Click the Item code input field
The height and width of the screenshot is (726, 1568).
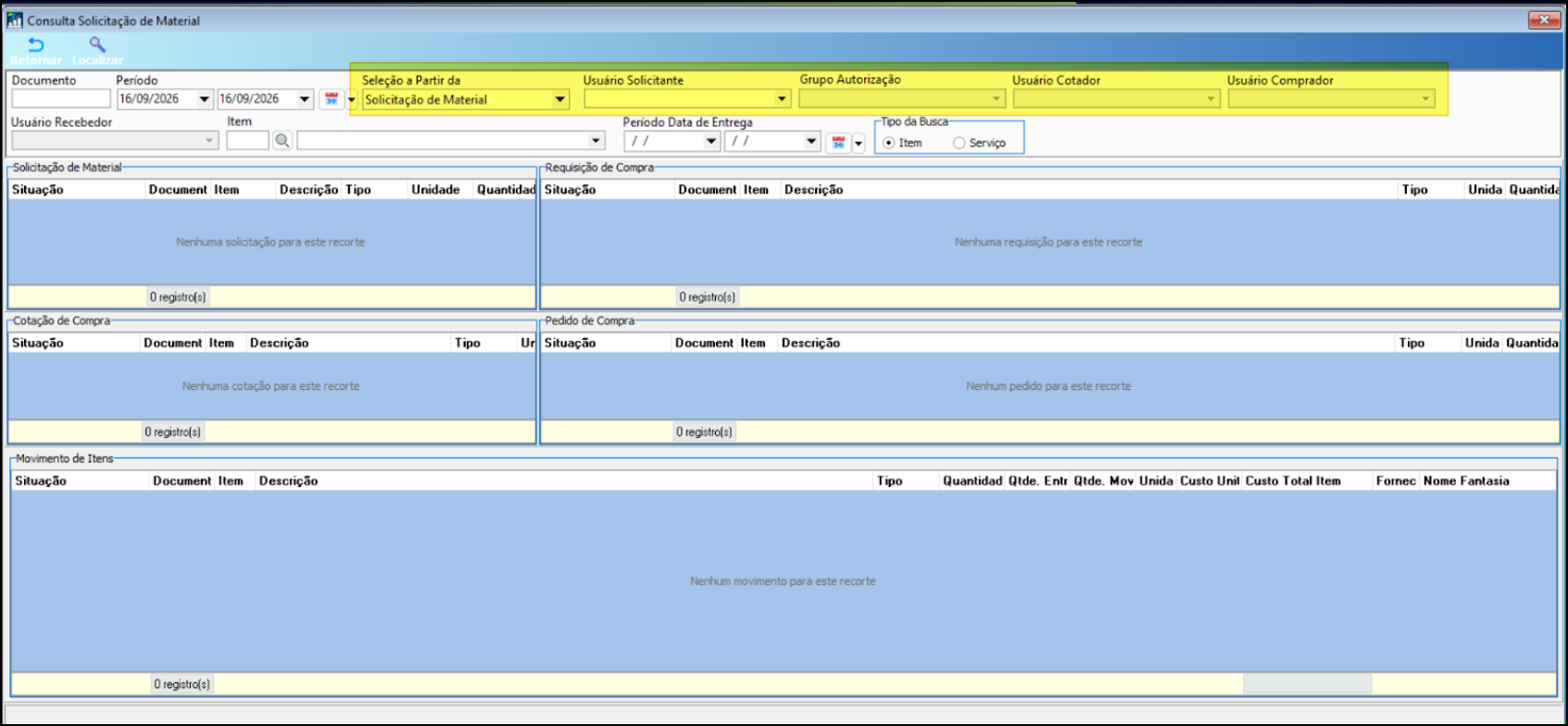247,141
